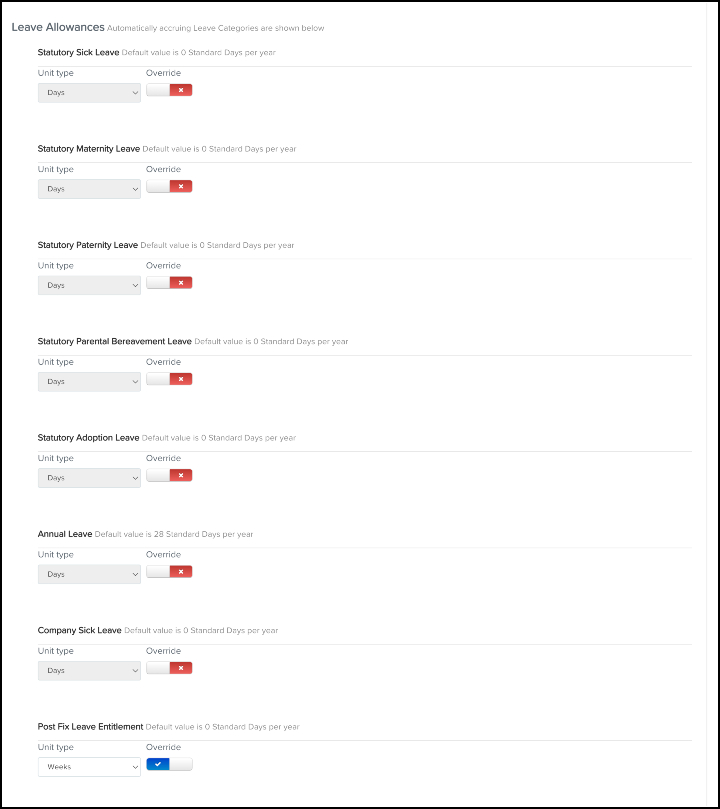This screenshot has height=809, width=720.
Task: Expand unit type dropdown for Statutory Maternity Leave
Action: point(89,188)
